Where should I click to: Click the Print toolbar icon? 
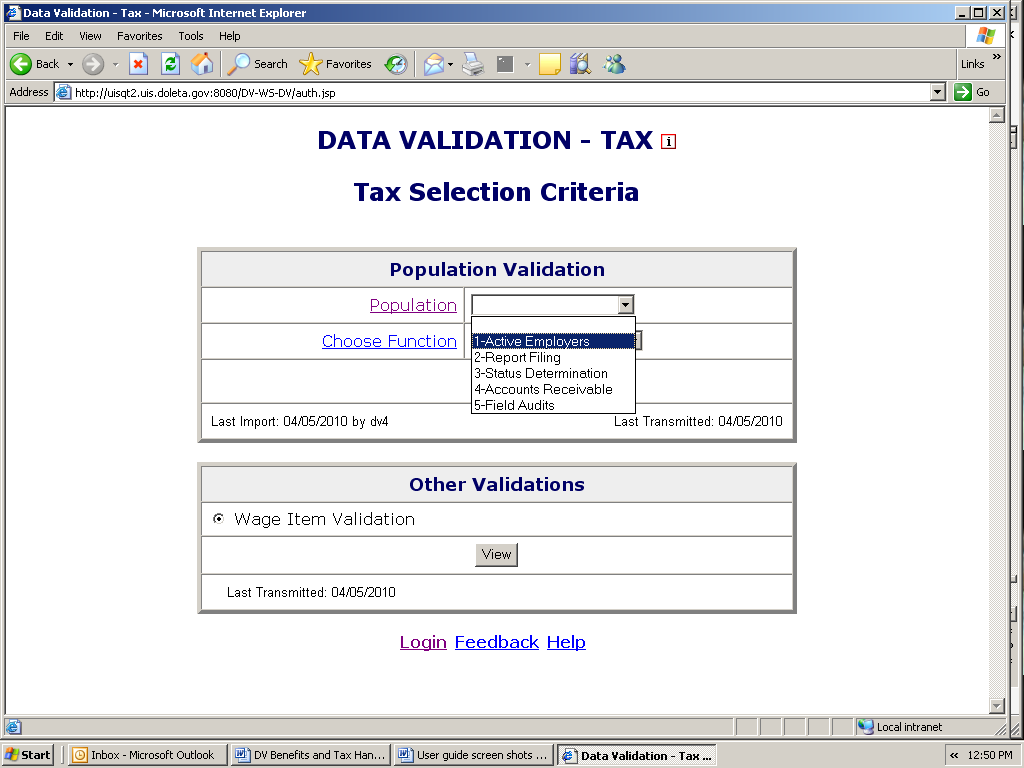[473, 64]
